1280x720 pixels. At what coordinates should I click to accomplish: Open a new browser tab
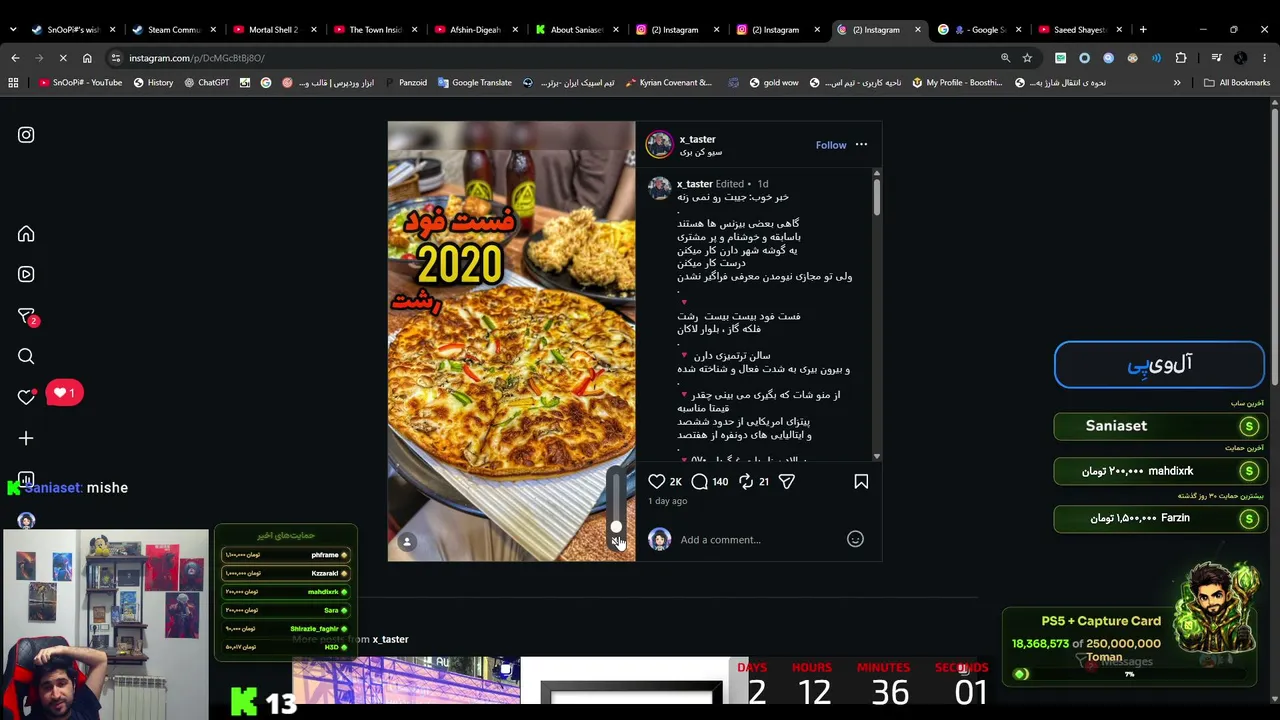[1143, 30]
